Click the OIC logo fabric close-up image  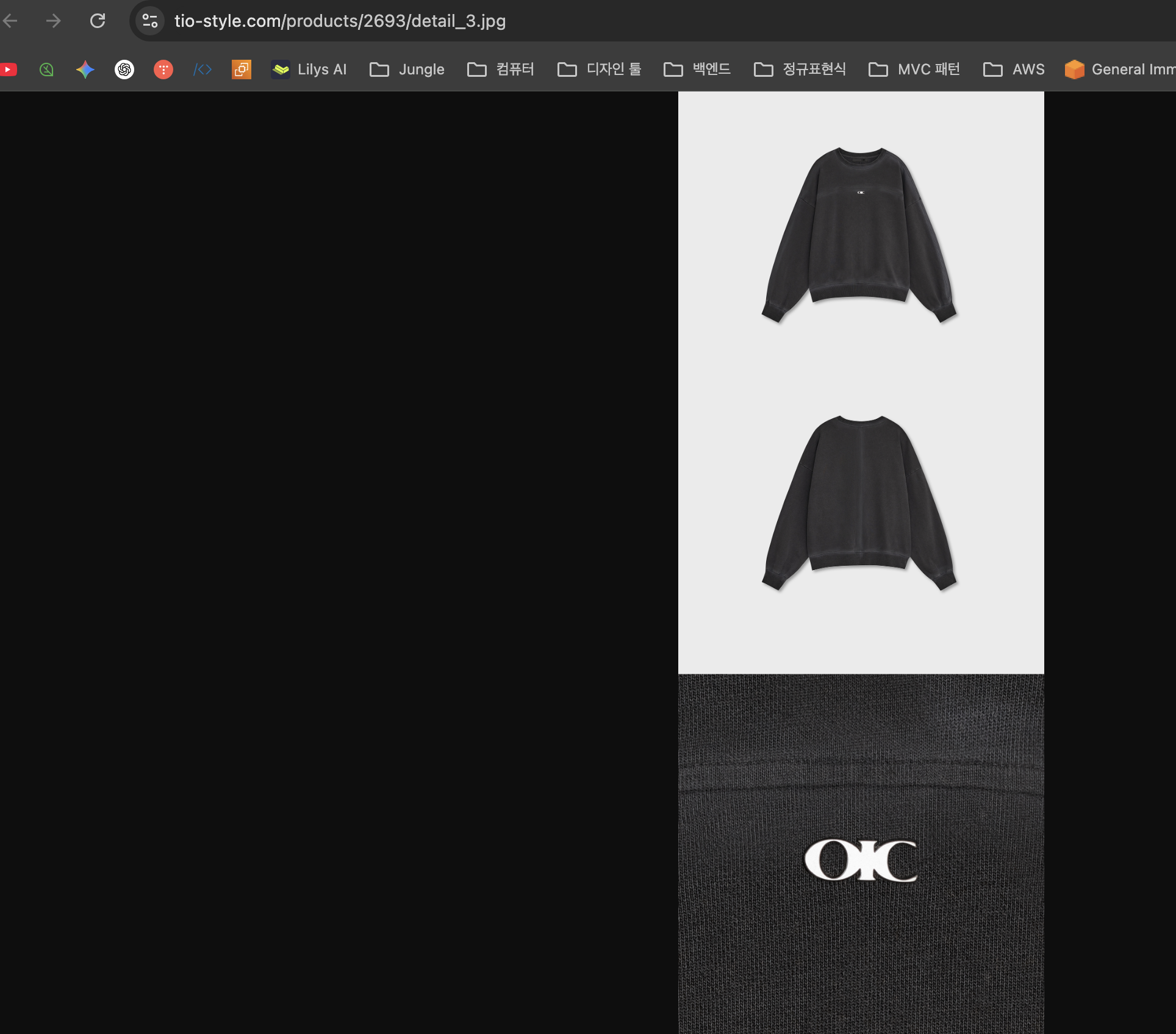pyautogui.click(x=860, y=854)
